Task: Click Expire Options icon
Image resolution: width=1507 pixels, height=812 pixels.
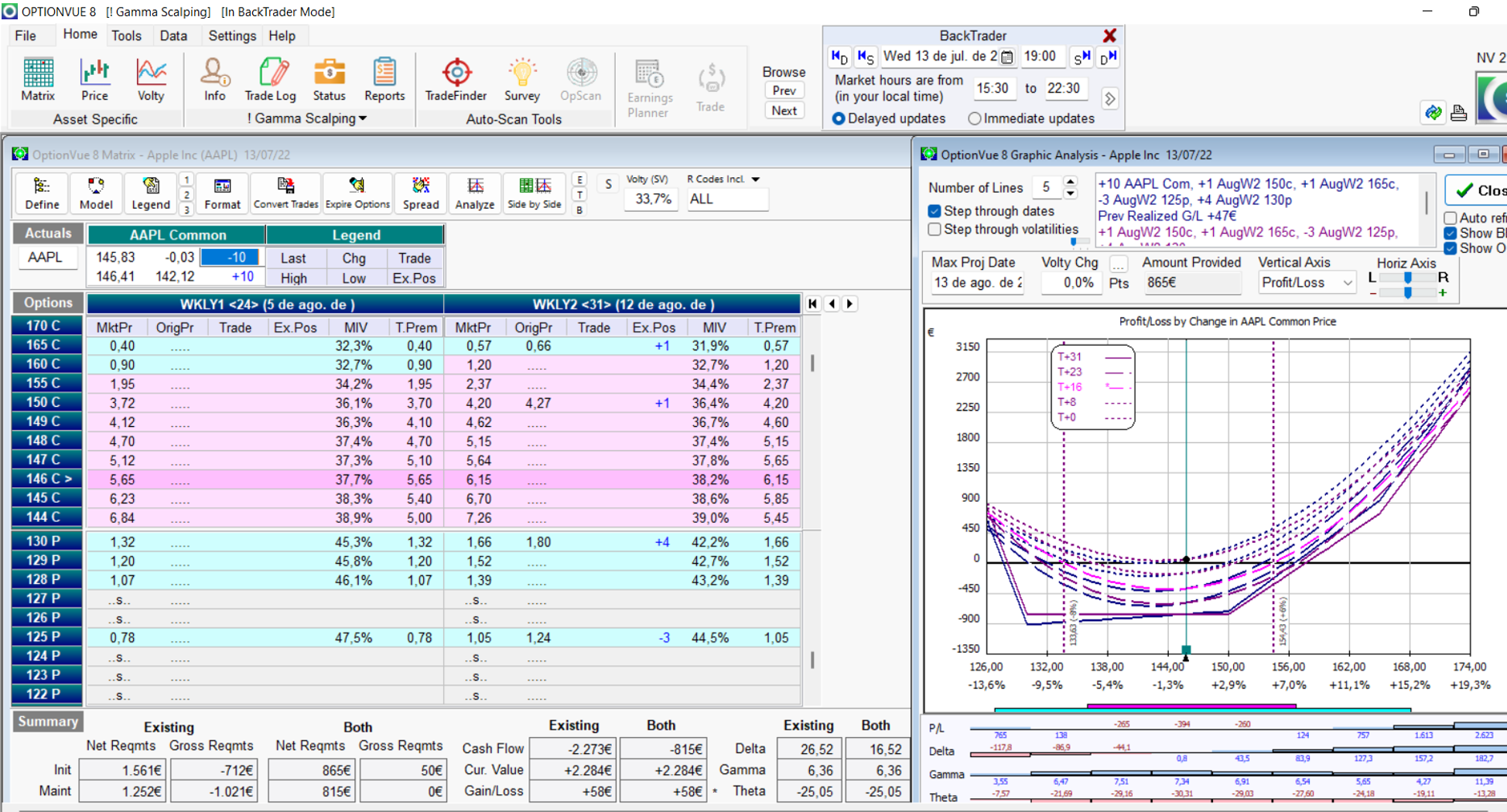Action: (357, 193)
